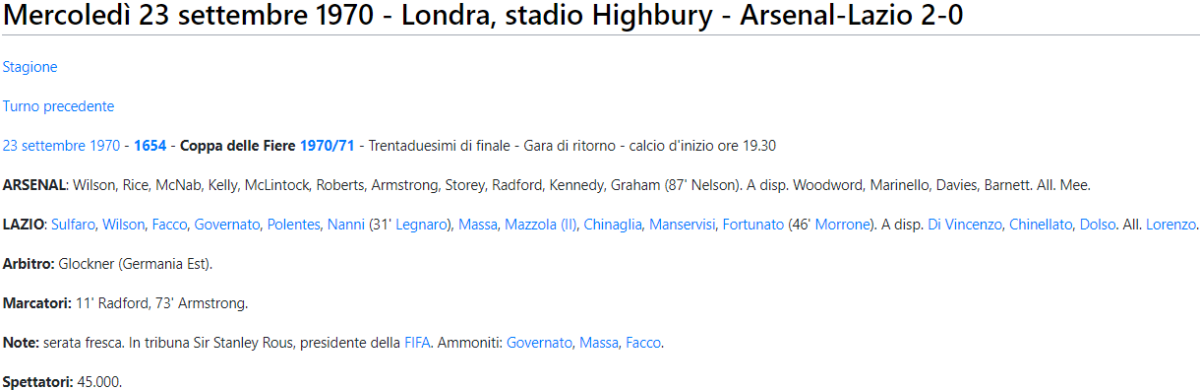Image resolution: width=1200 pixels, height=390 pixels.
Task: Open Legnaro substitute link
Action: click(421, 224)
